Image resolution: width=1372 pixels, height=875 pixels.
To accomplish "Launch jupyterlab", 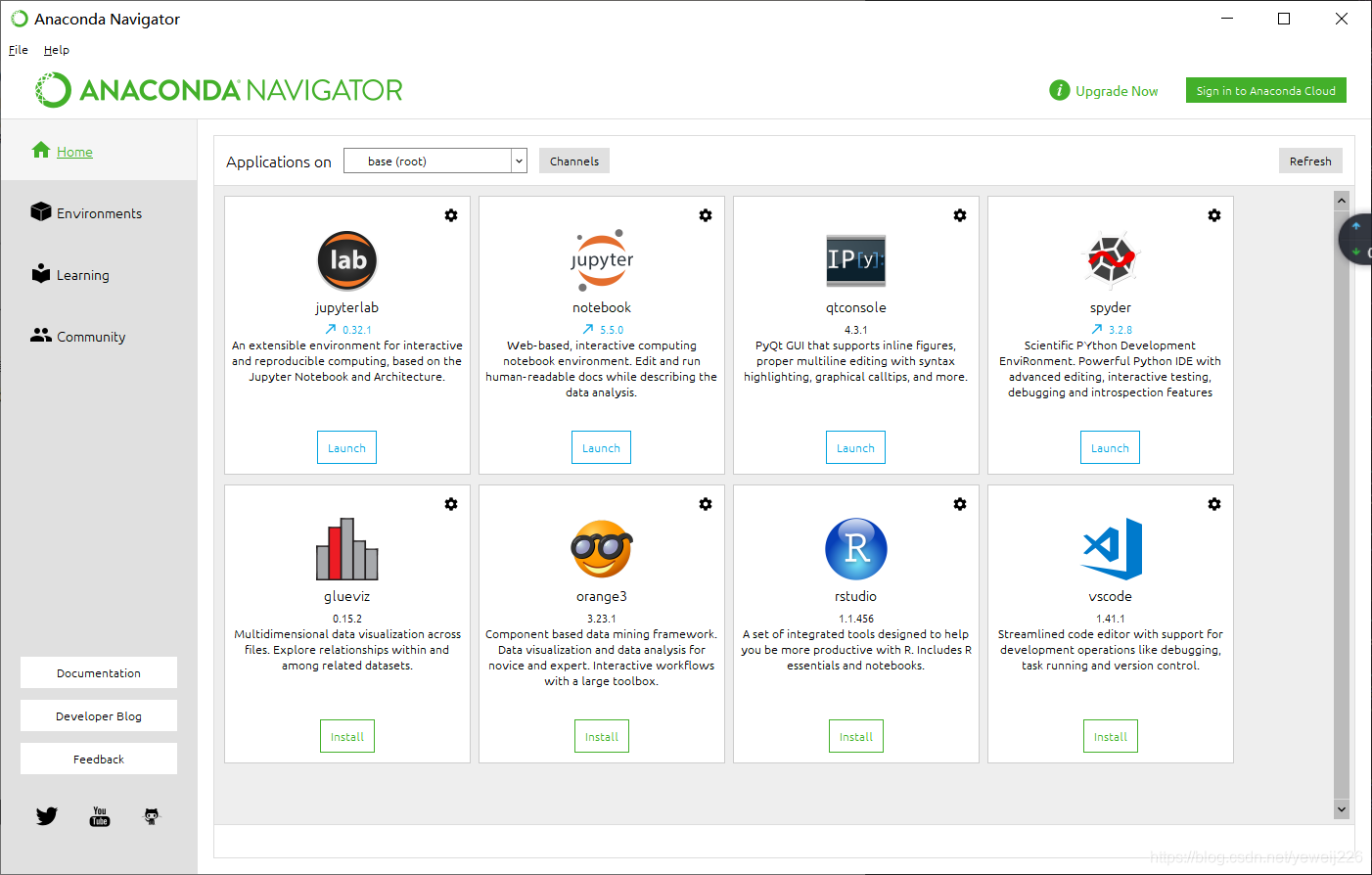I will (x=346, y=447).
